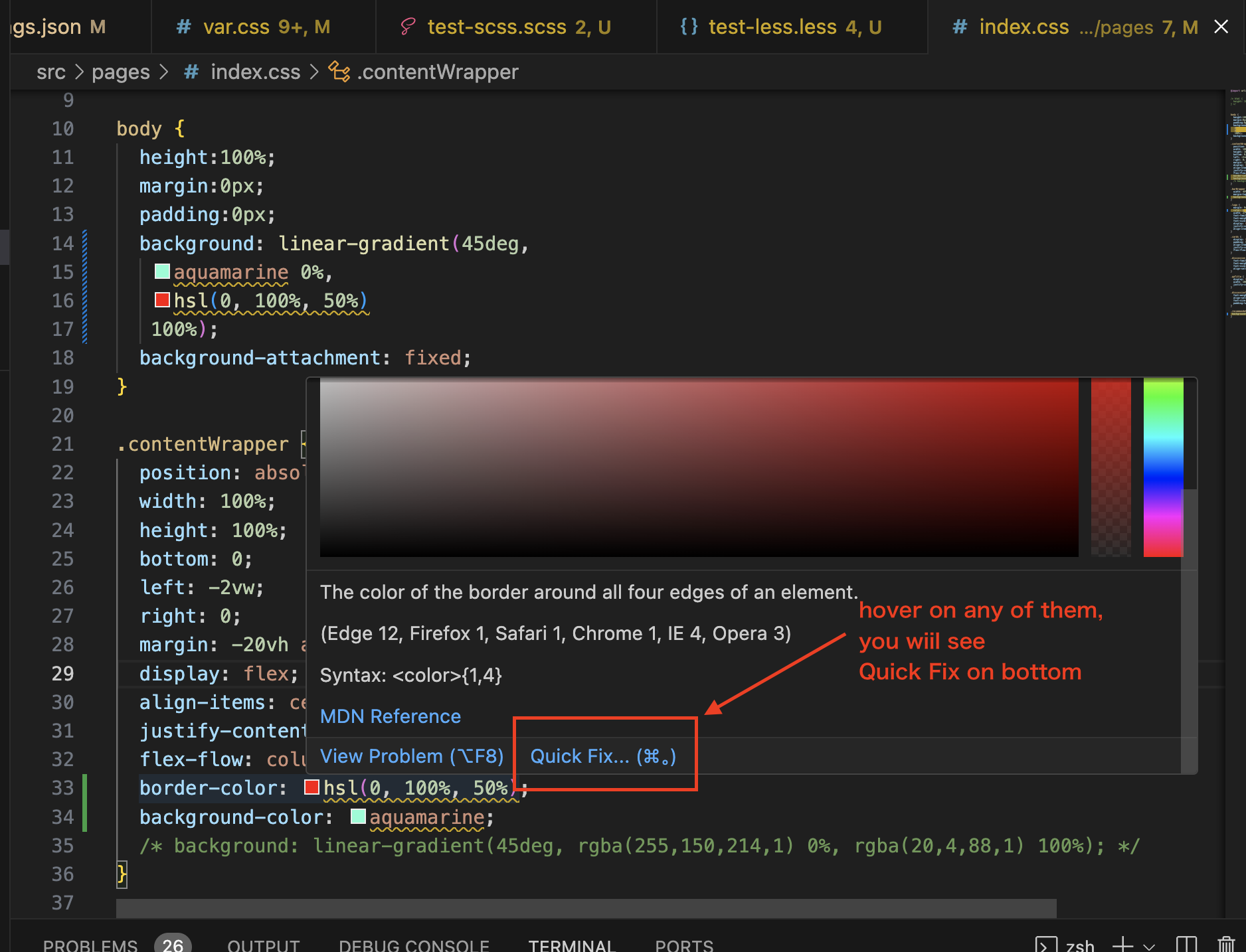Open the DEBUG CONSOLE panel tab
The width and height of the screenshot is (1246, 952).
click(x=414, y=945)
